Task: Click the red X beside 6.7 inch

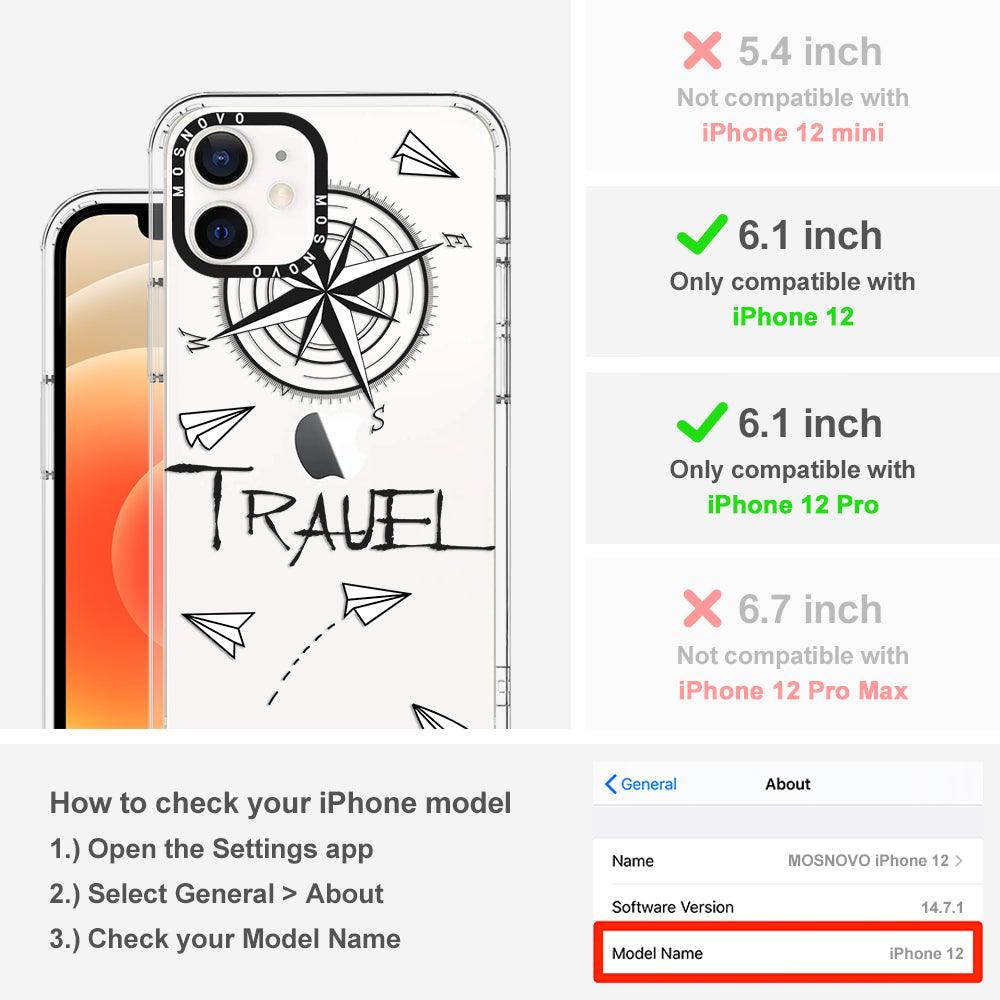Action: pos(702,608)
